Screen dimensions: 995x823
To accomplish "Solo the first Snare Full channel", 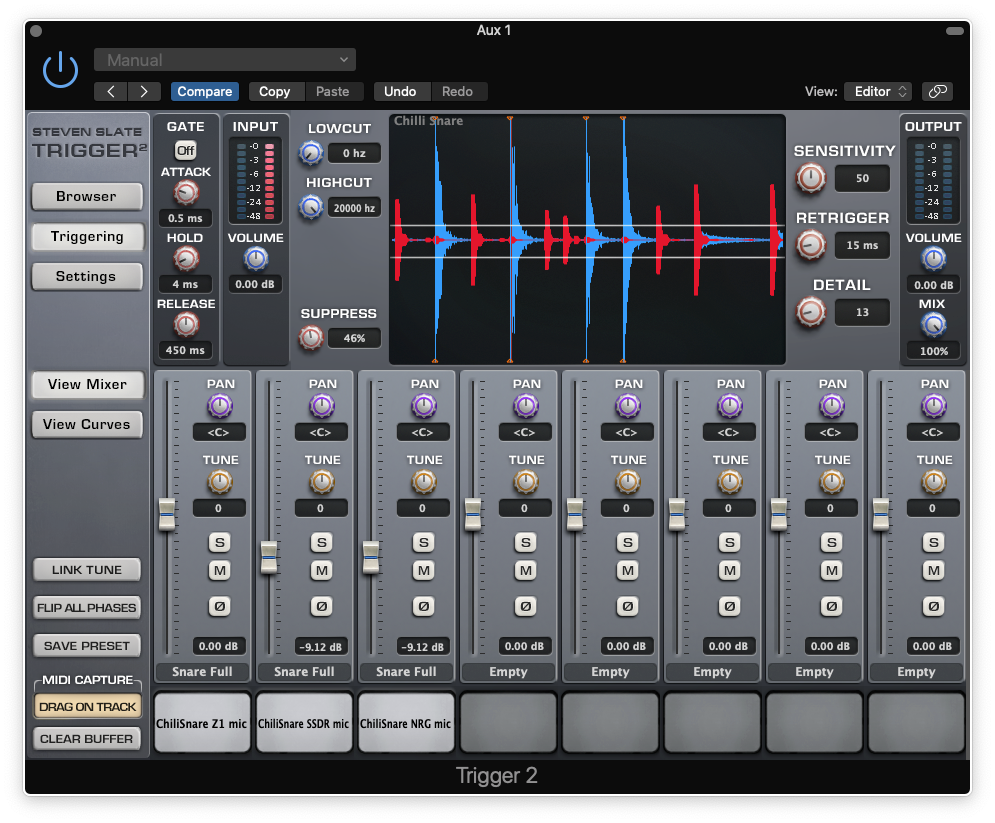I will 219,542.
